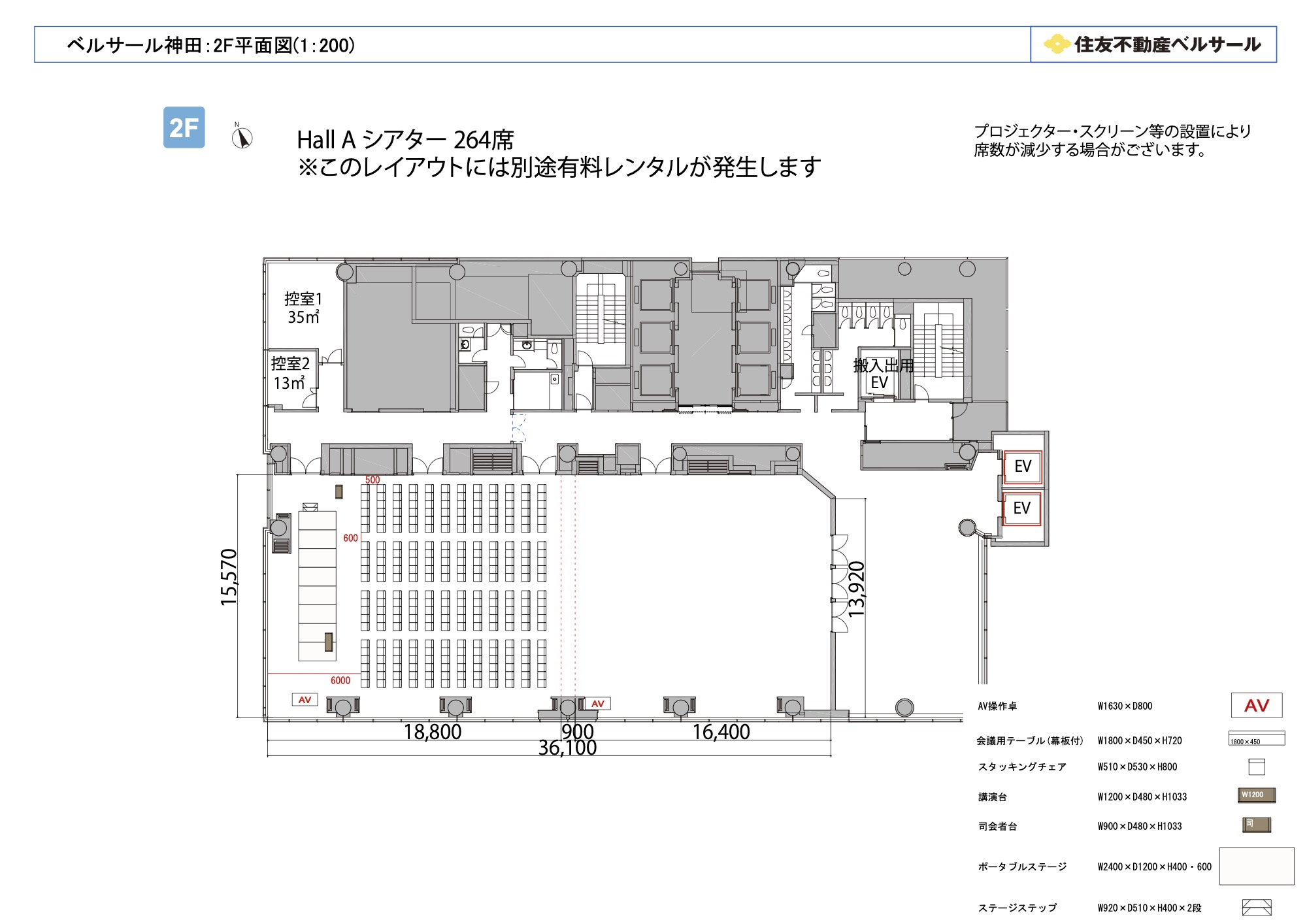Image resolution: width=1307 pixels, height=924 pixels.
Task: Click the W1200×D480×H1033 size text
Action: 1142,797
